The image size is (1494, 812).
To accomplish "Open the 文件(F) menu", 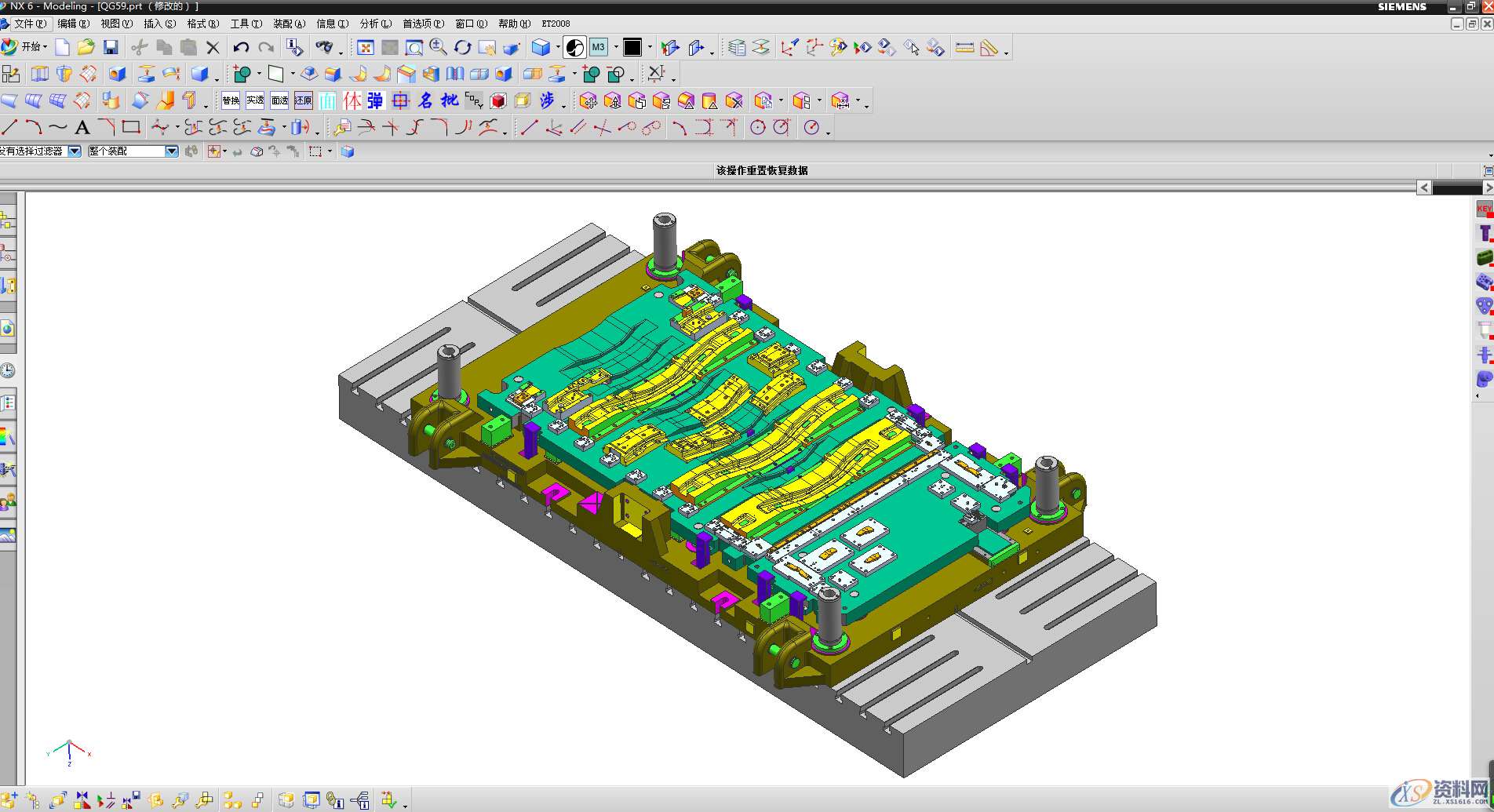I will (x=29, y=24).
